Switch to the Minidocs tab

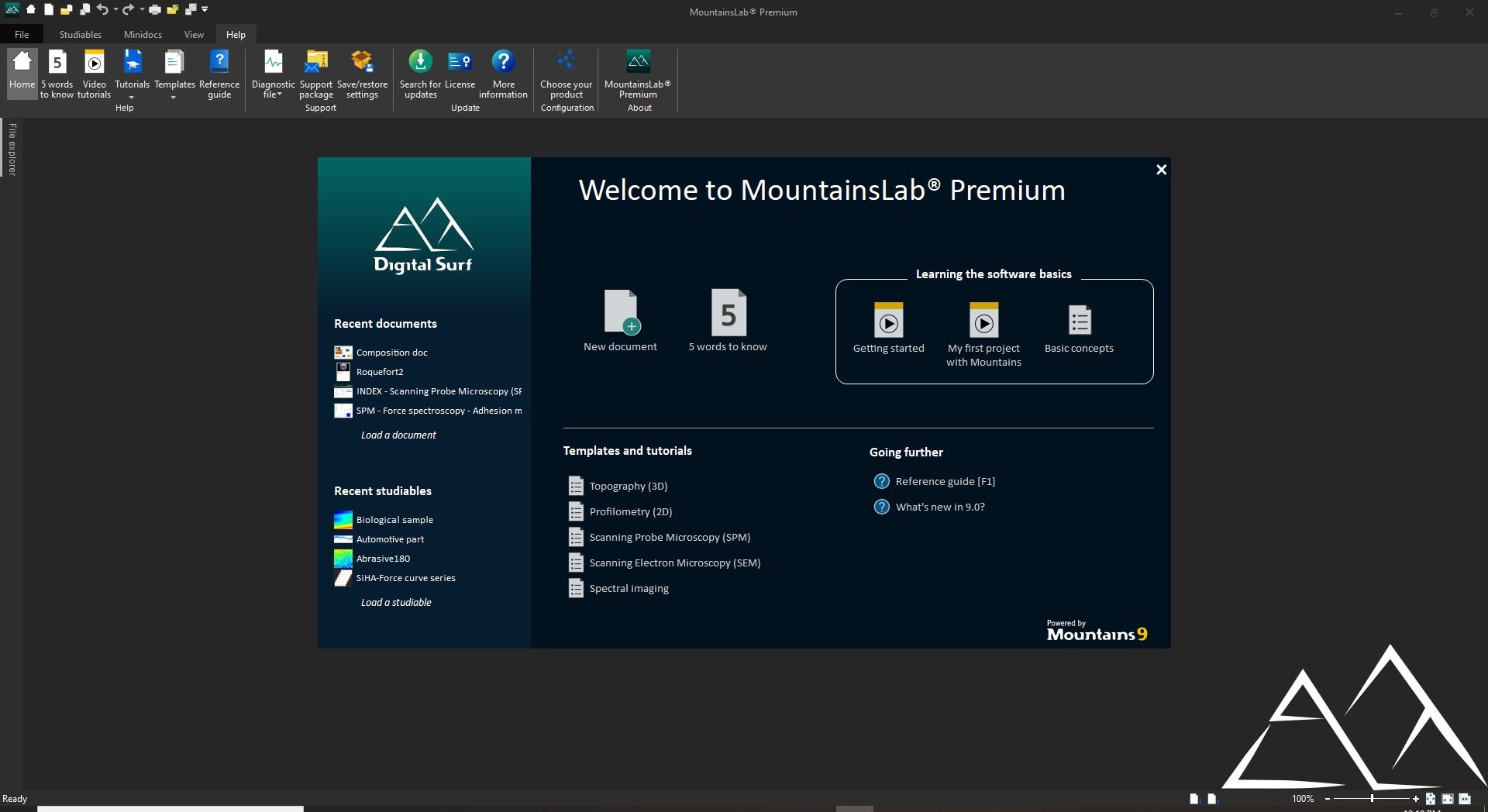tap(143, 35)
